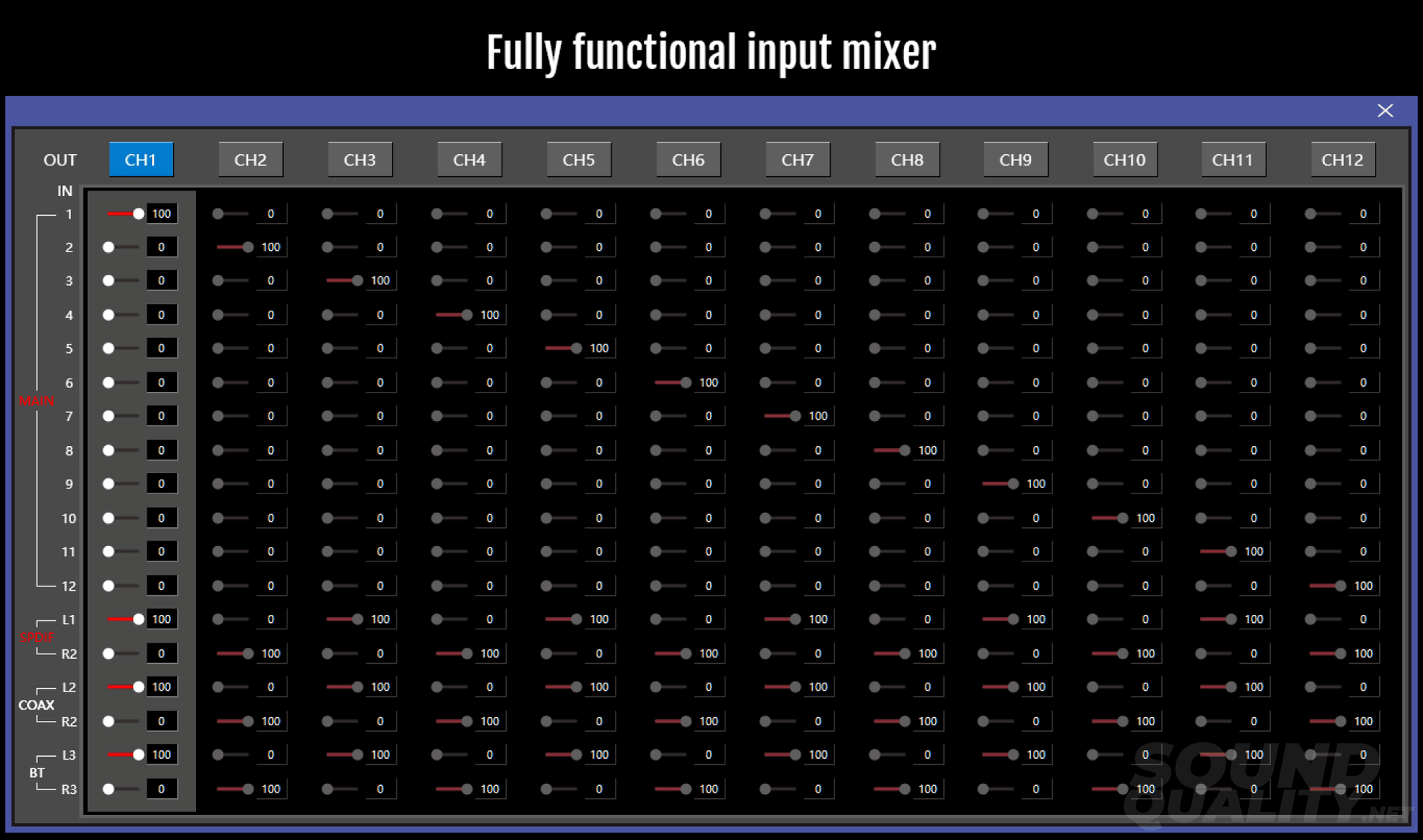Click the input row label L1

(69, 620)
